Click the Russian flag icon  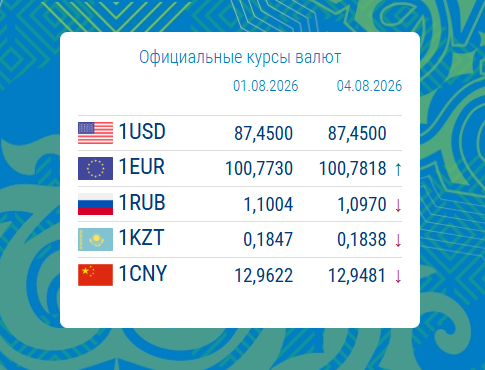[95, 204]
